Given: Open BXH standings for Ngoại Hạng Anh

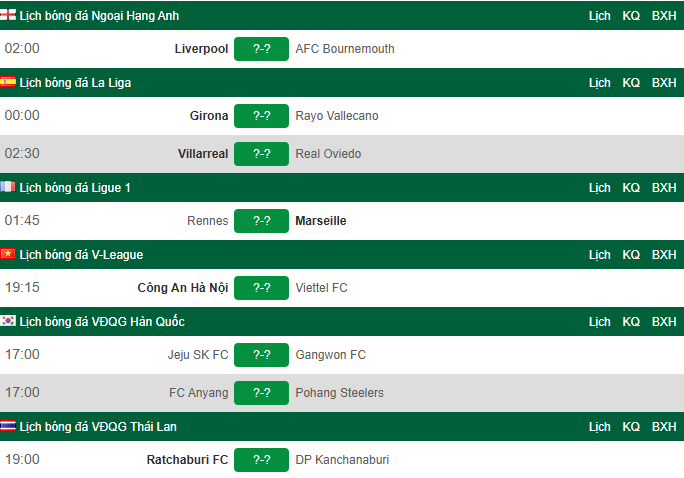Looking at the screenshot, I should coord(664,16).
